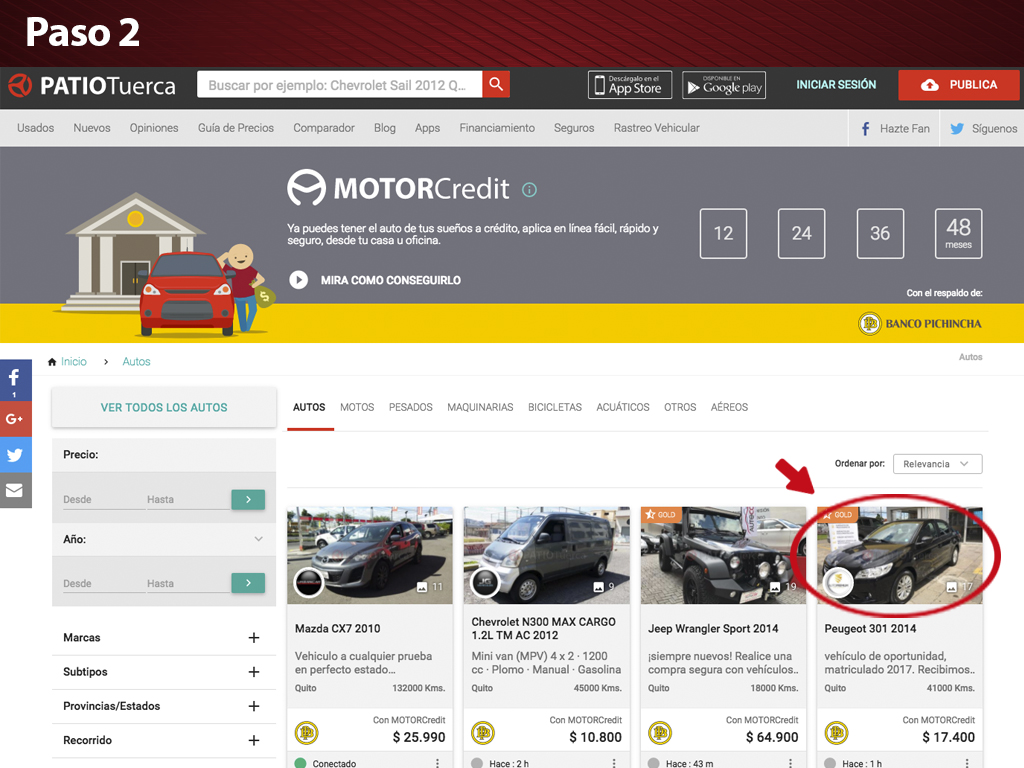1024x768 pixels.
Task: Click the home icon in breadcrumb
Action: pos(52,362)
